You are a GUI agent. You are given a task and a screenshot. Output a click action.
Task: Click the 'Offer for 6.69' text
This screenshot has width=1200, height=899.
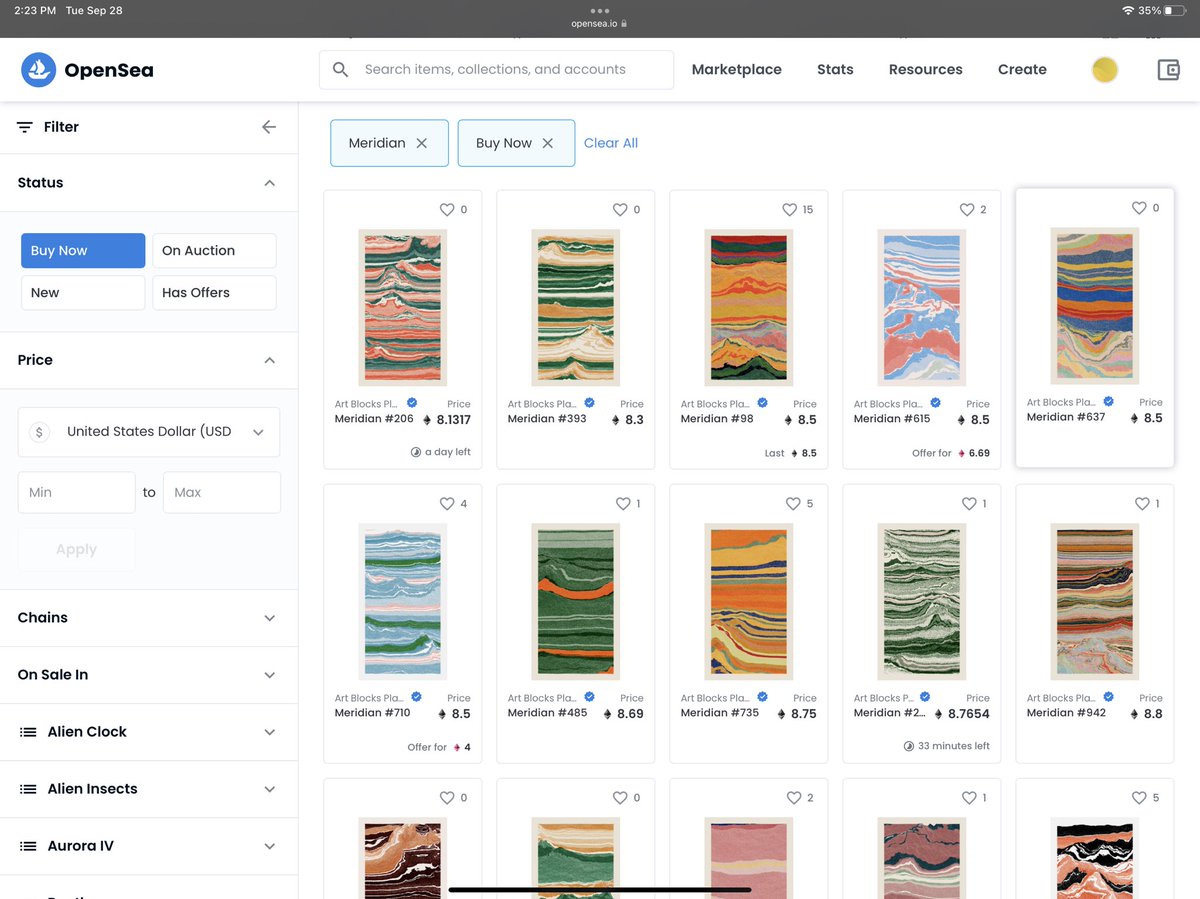[x=951, y=453]
